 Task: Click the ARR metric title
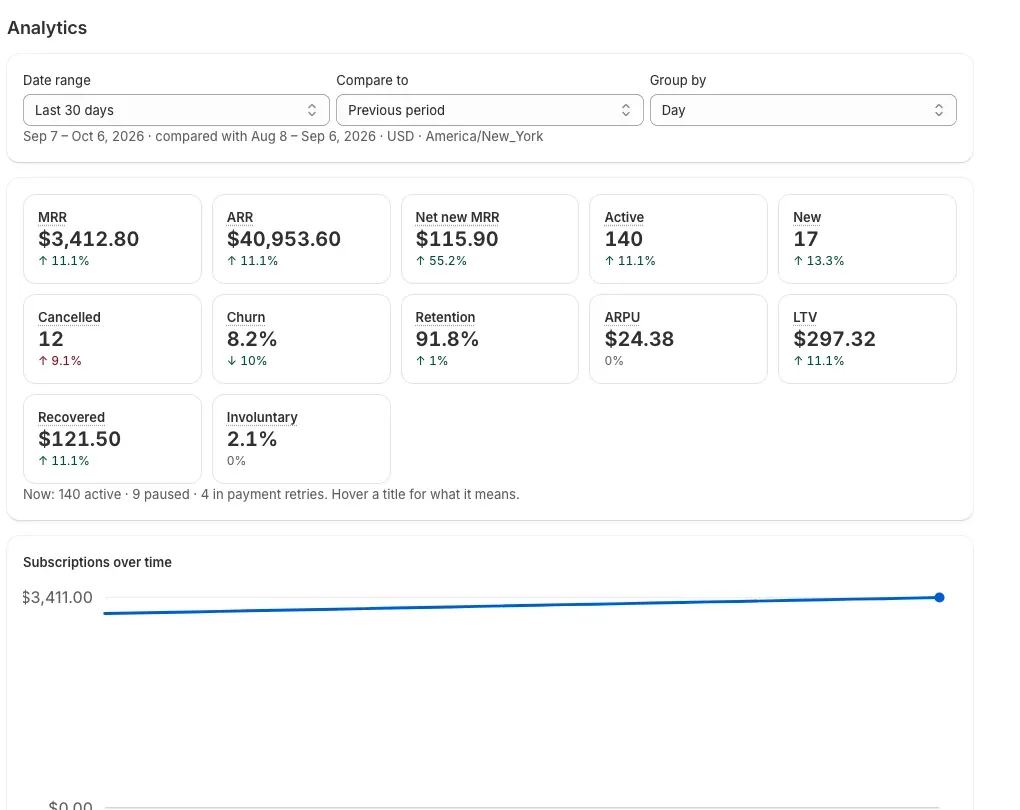tap(240, 217)
